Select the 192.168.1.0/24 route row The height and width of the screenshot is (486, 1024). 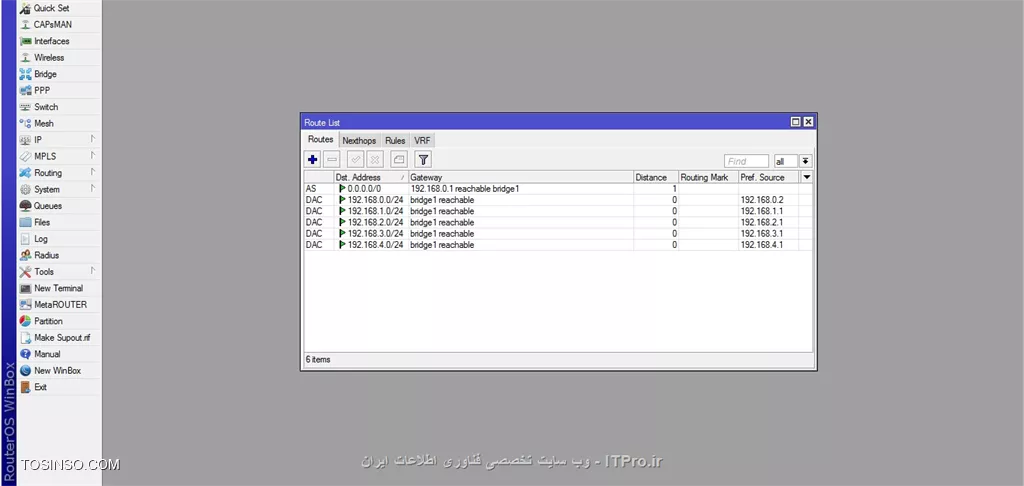558,211
